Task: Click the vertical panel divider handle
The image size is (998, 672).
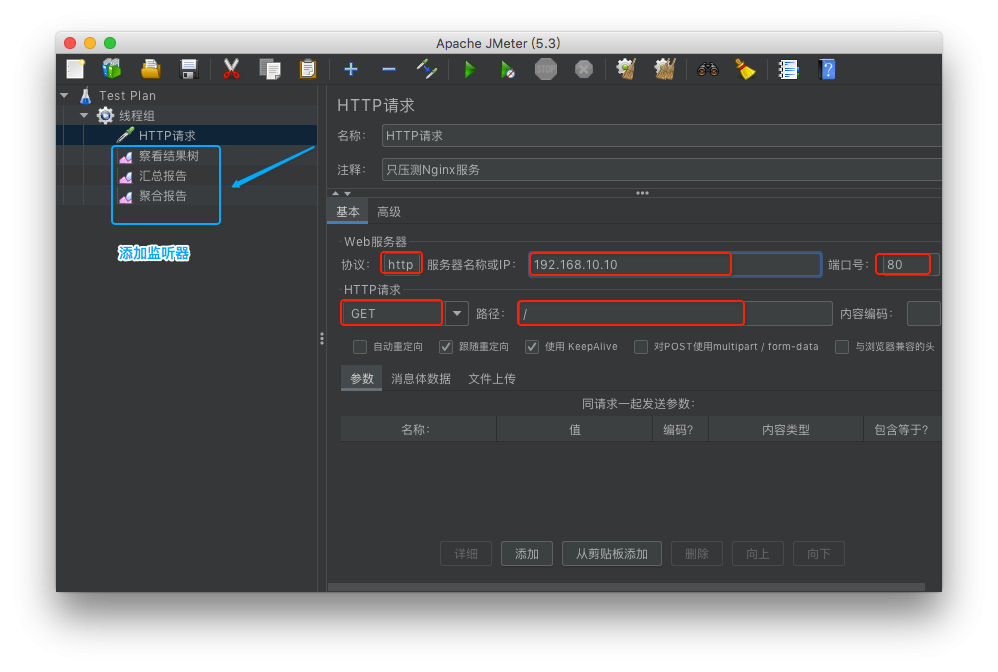Action: tap(321, 338)
